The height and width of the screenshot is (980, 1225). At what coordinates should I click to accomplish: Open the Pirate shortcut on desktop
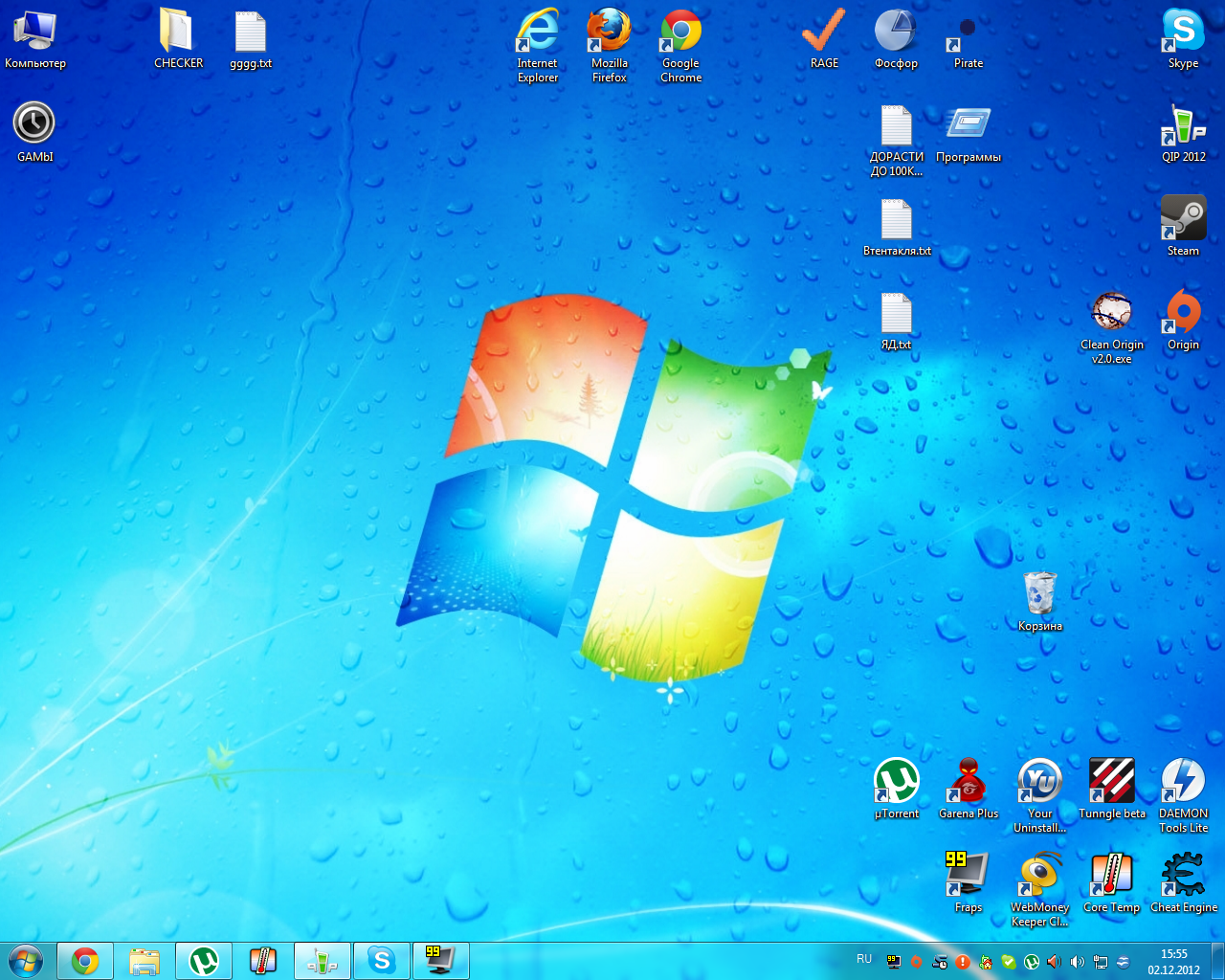click(x=969, y=40)
